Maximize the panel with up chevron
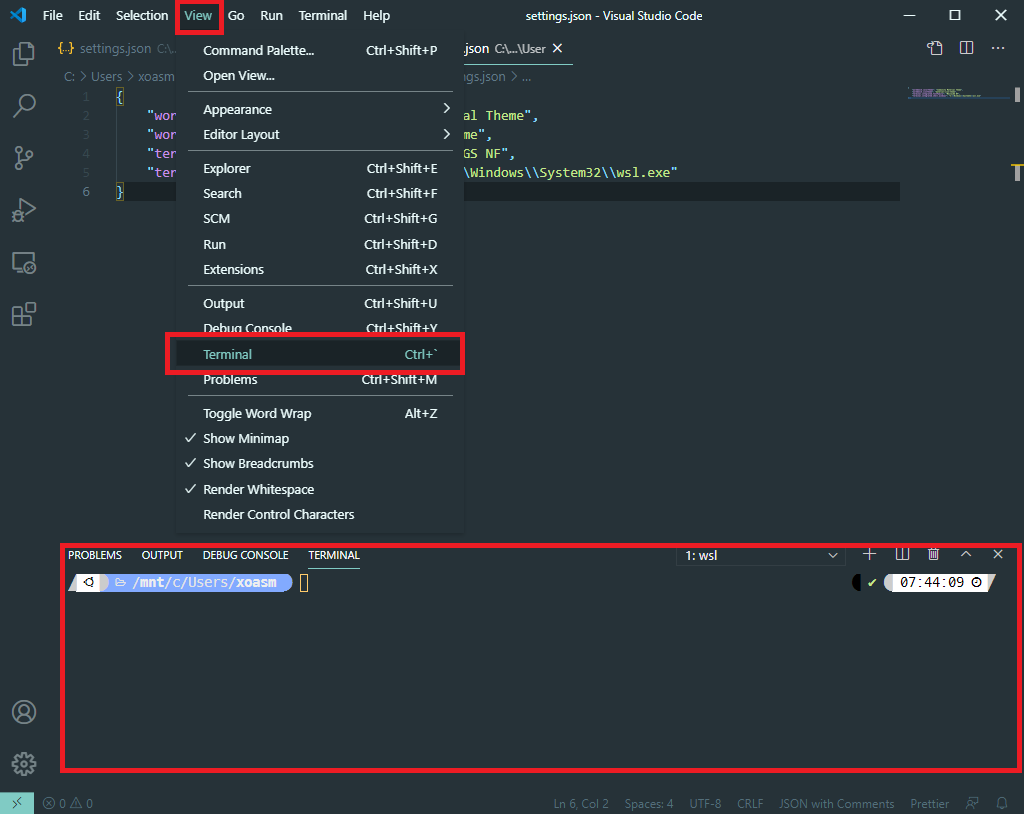This screenshot has width=1024, height=814. click(966, 555)
